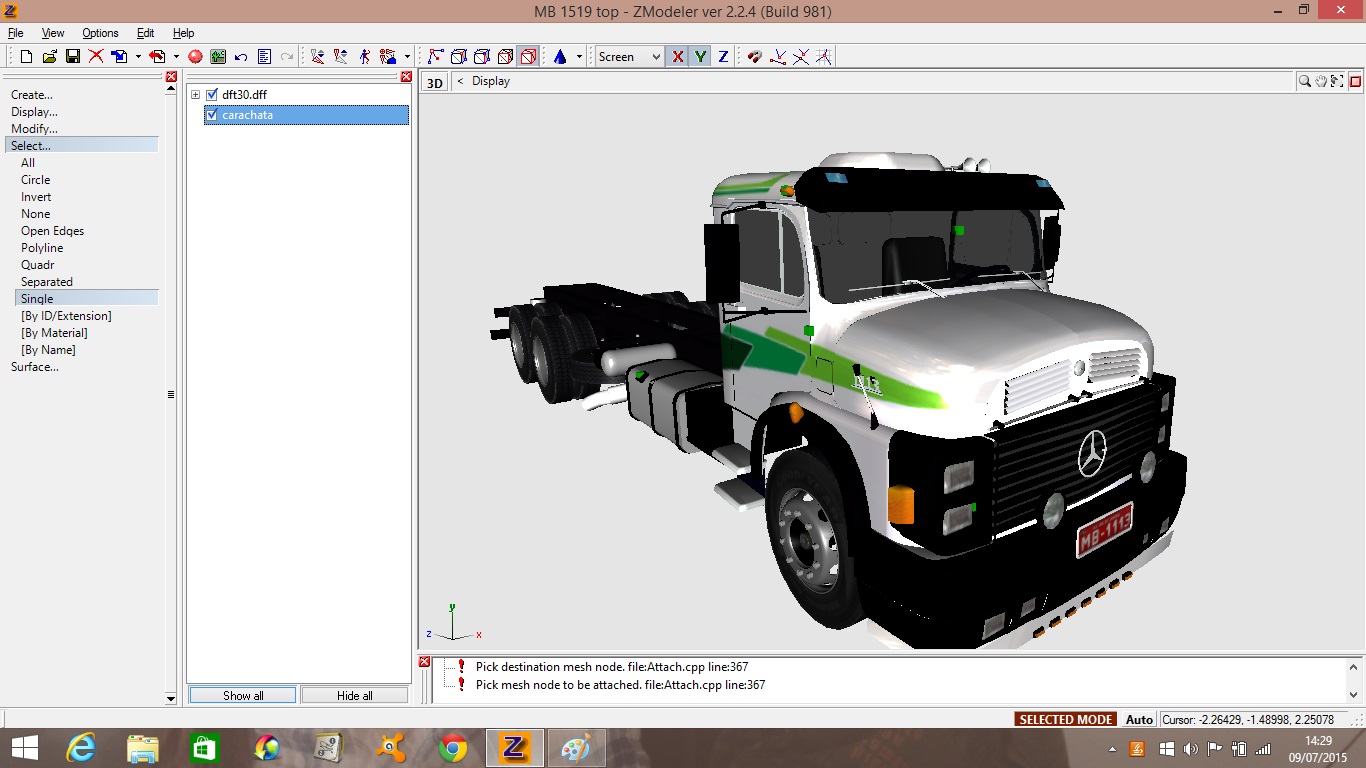The width and height of the screenshot is (1366, 768).
Task: Select the active Objects level cube icon
Action: [x=528, y=57]
